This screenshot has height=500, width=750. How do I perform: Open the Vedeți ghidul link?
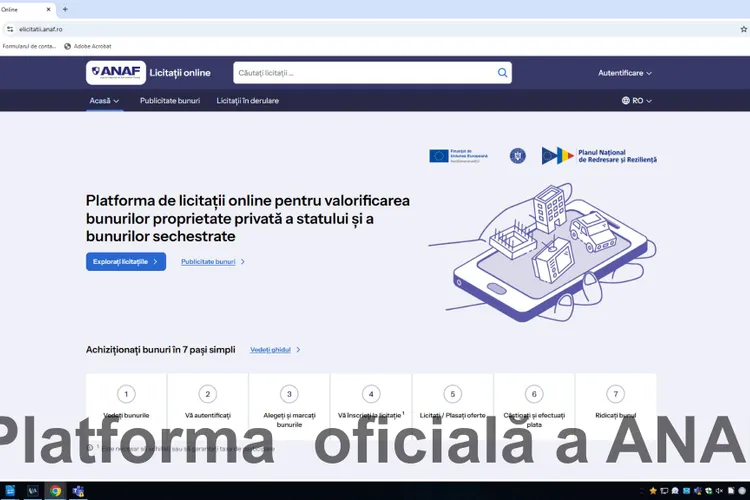click(x=275, y=350)
